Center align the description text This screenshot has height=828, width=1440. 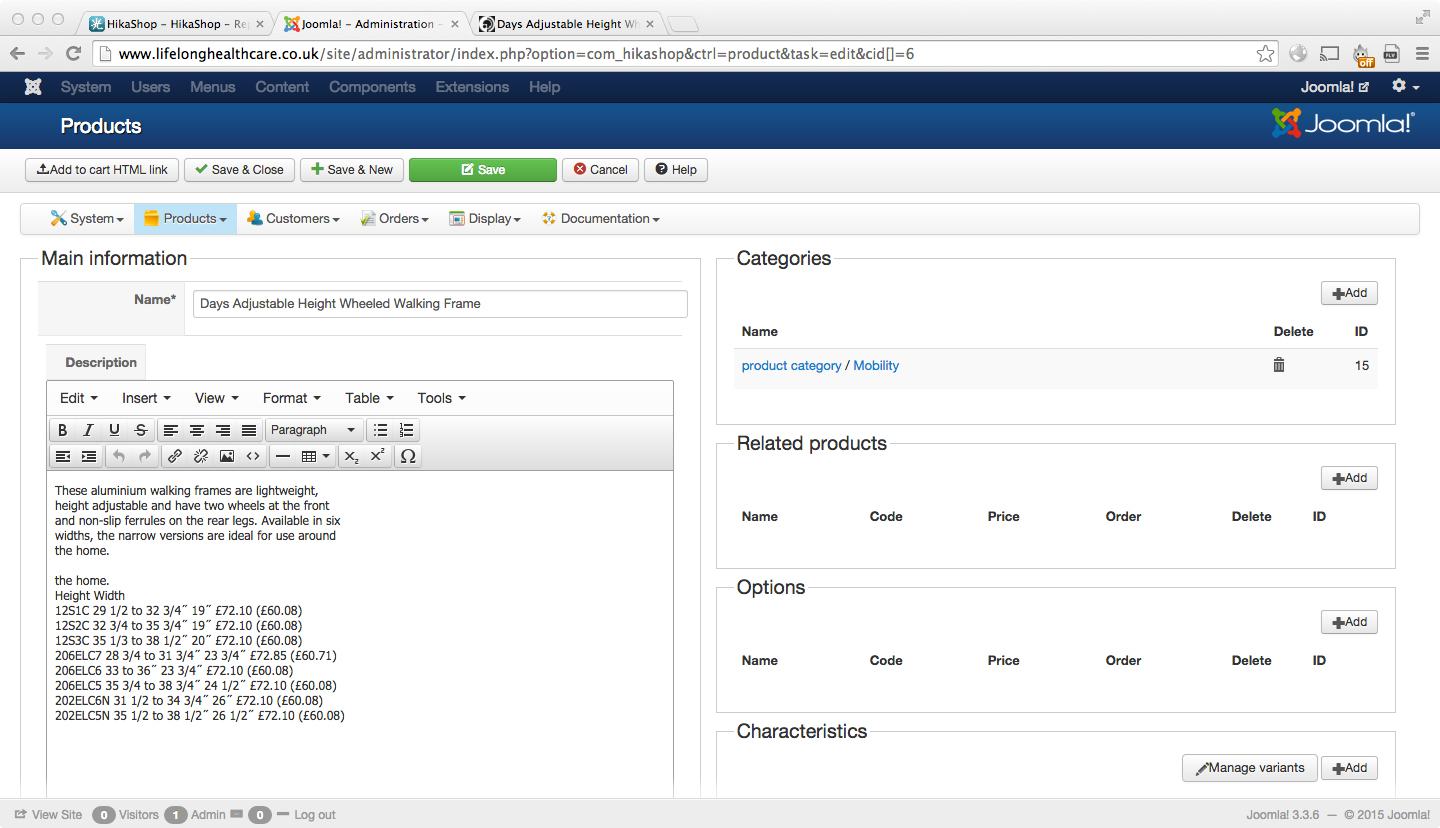(197, 430)
